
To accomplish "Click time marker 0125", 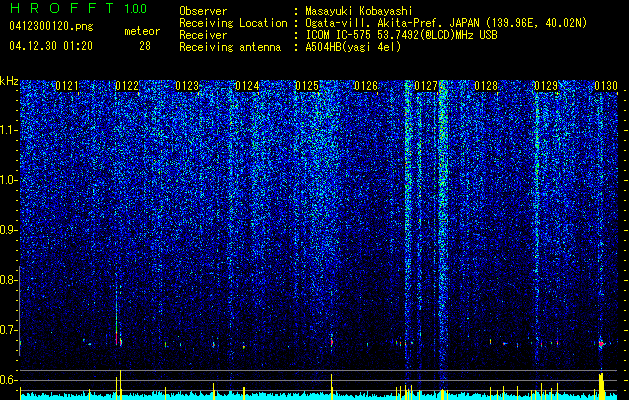I will pyautogui.click(x=306, y=85).
